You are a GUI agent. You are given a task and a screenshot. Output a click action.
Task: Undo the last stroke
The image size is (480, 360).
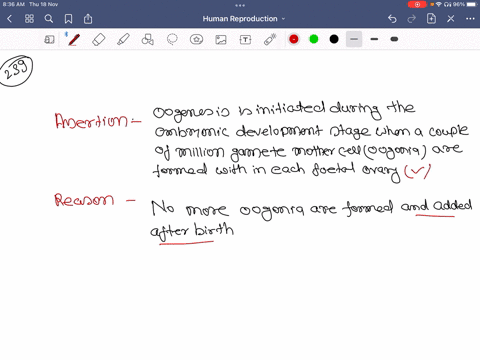[x=392, y=19]
